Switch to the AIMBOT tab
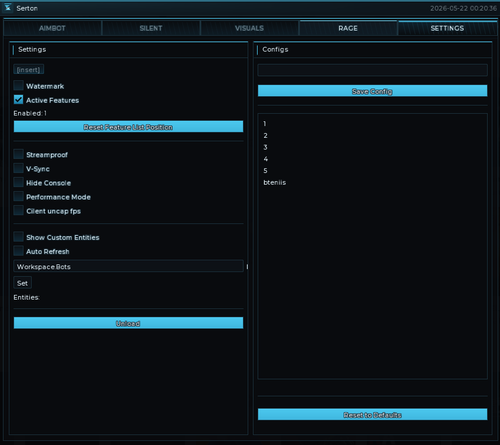This screenshot has width=500, height=445. [x=52, y=28]
